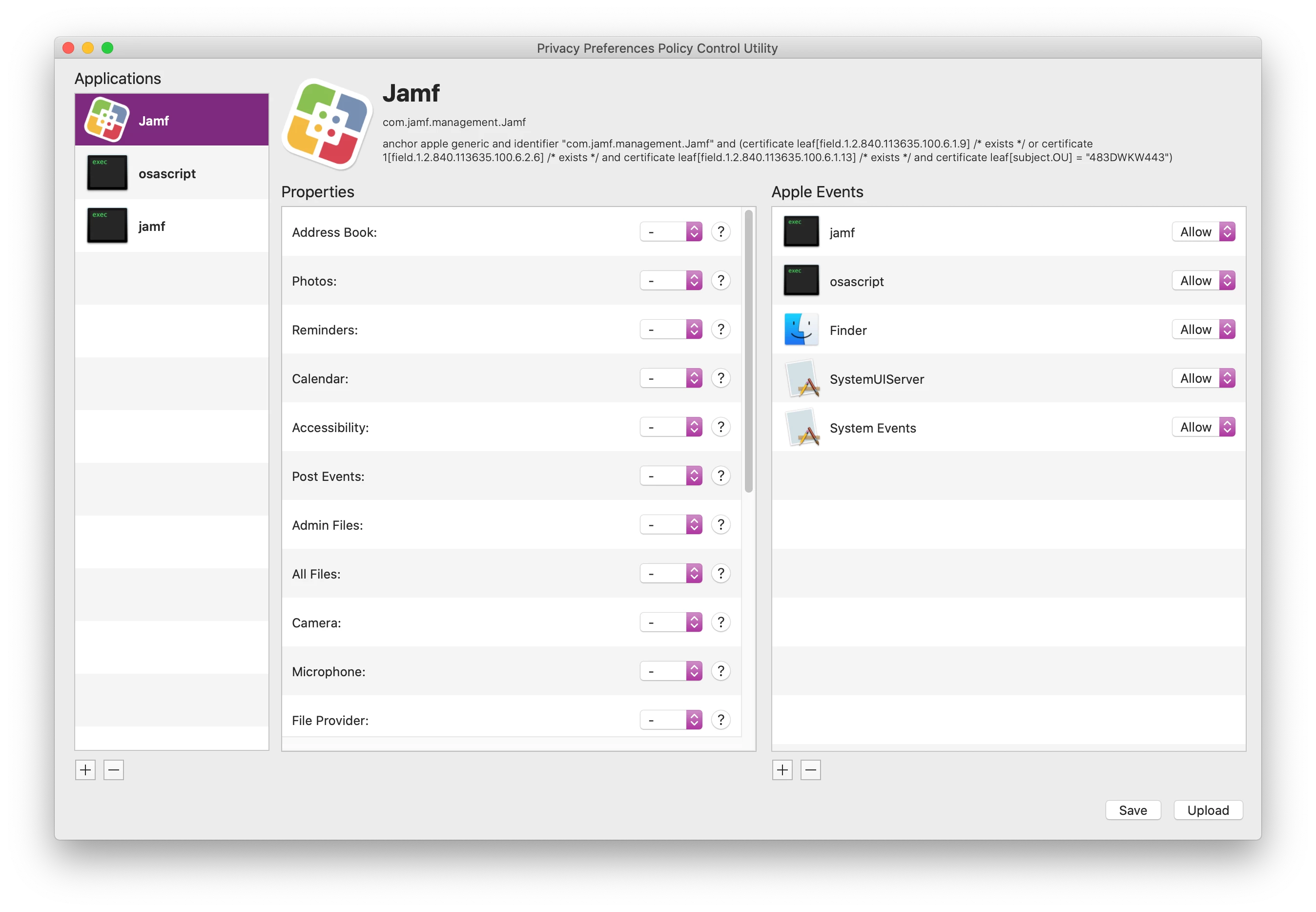
Task: Click System Events label in Apple Events
Action: pyautogui.click(x=872, y=428)
